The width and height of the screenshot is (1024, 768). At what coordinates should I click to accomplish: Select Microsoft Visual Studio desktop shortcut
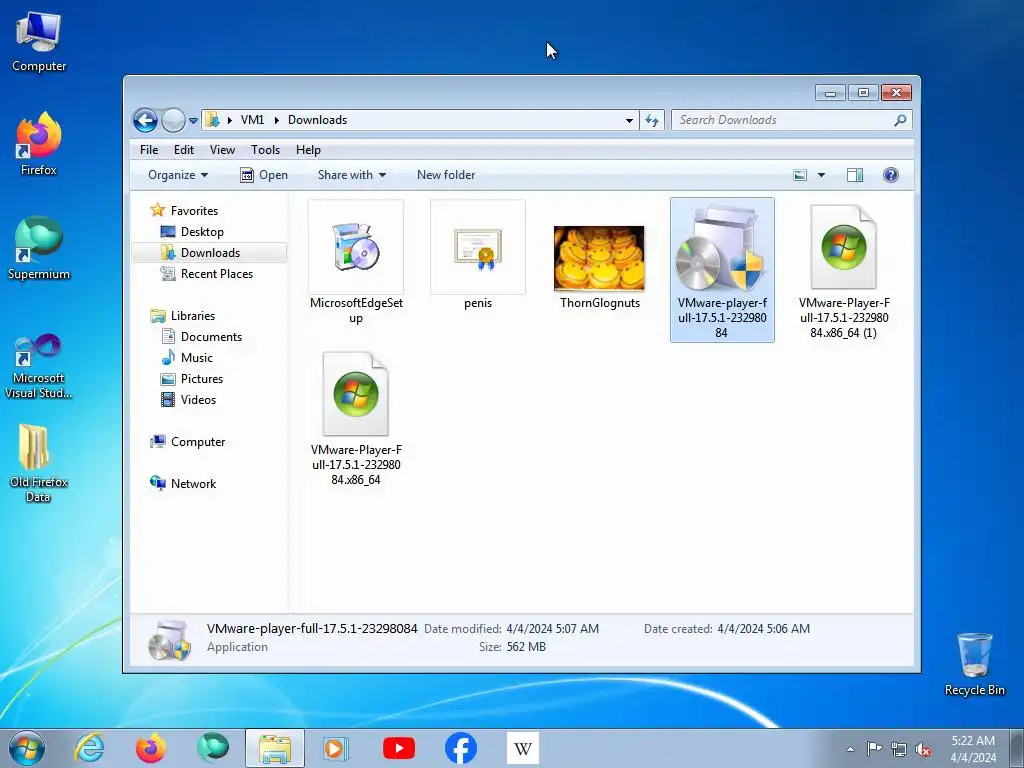tap(39, 366)
